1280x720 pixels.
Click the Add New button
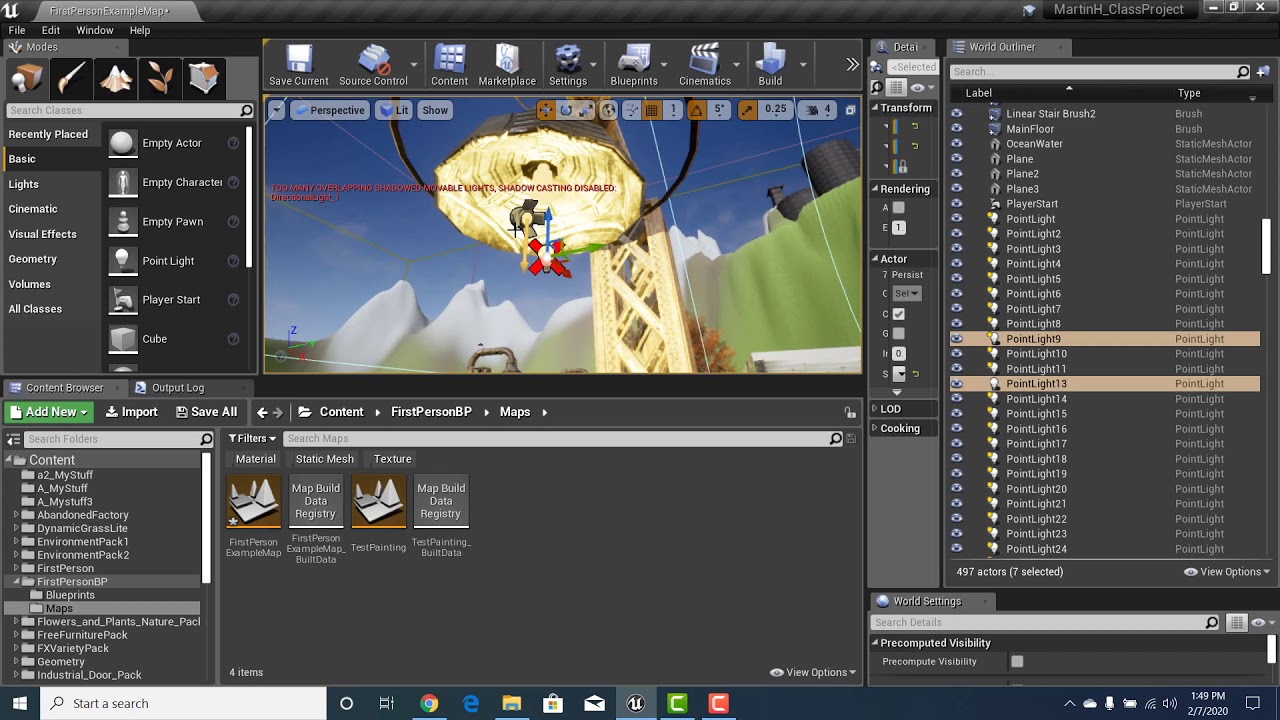point(49,412)
